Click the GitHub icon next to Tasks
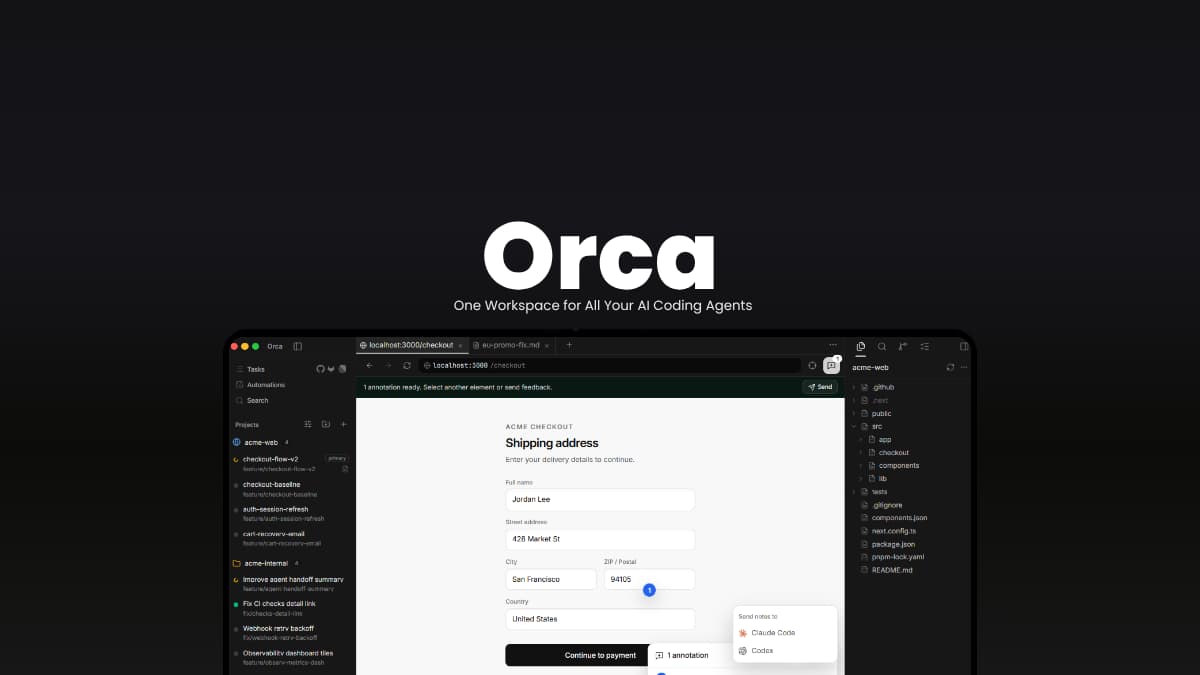 click(320, 369)
